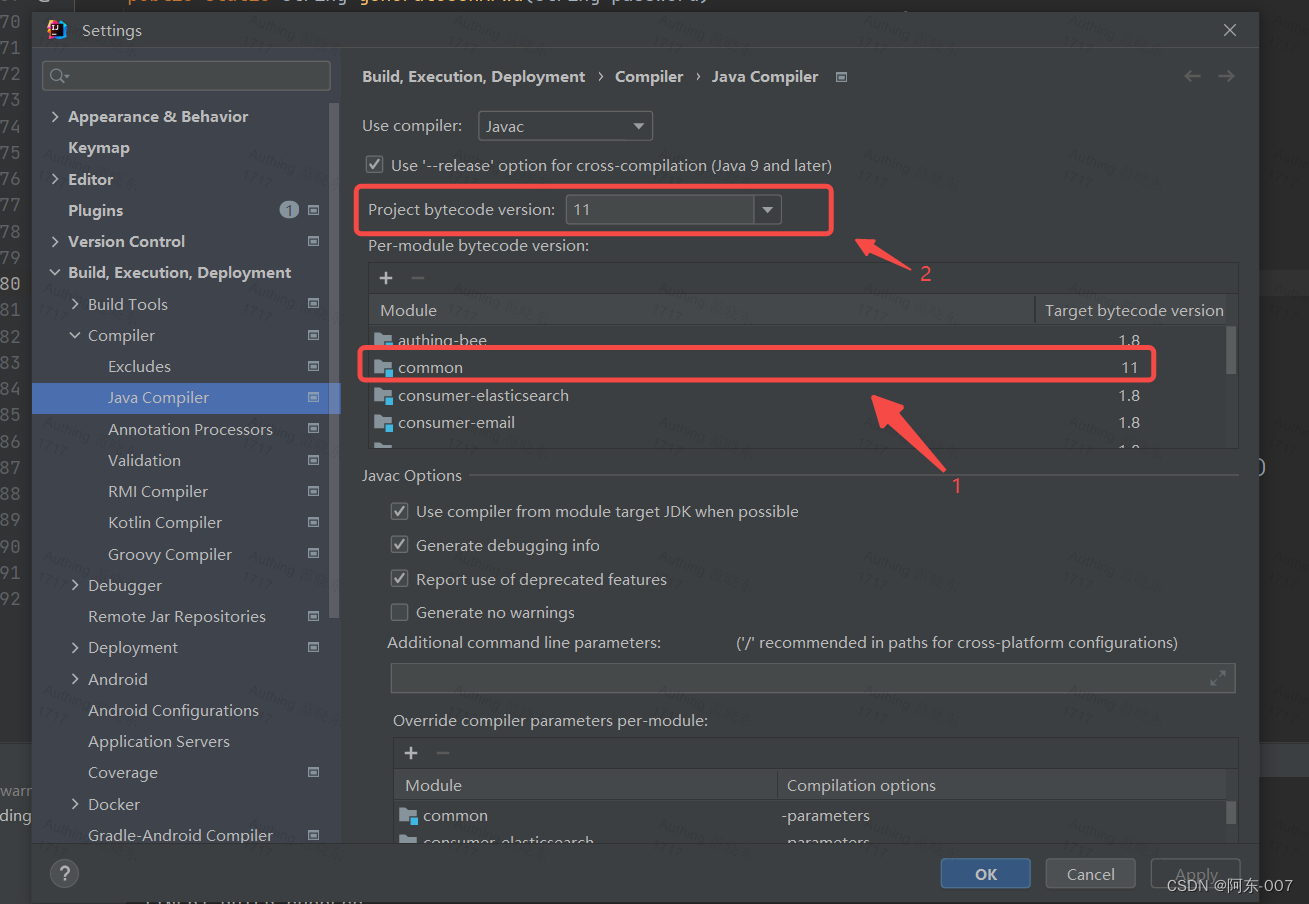This screenshot has width=1309, height=904.
Task: Expand the Version Control tree node
Action: tap(55, 241)
